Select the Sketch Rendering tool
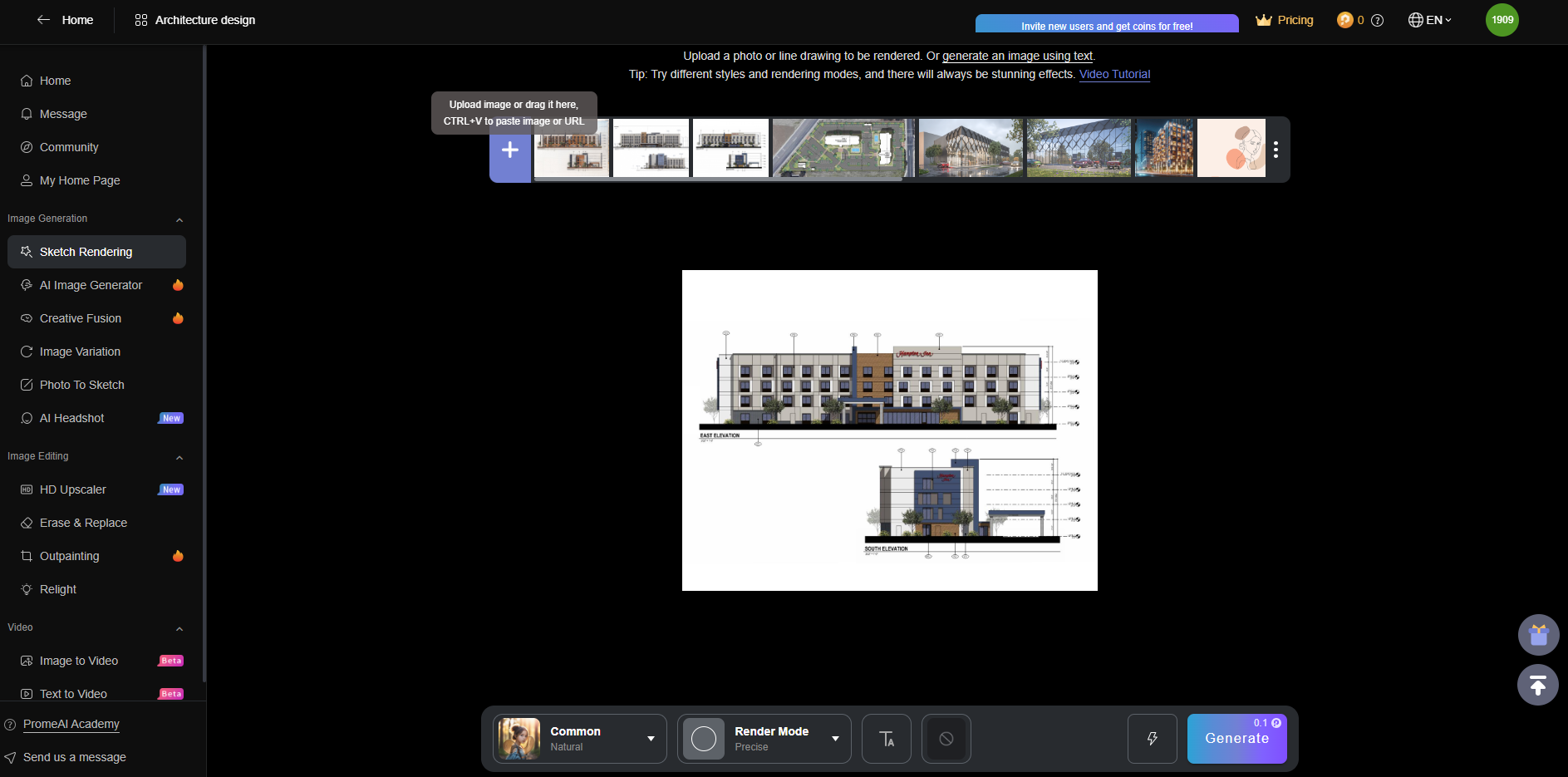 pos(86,251)
